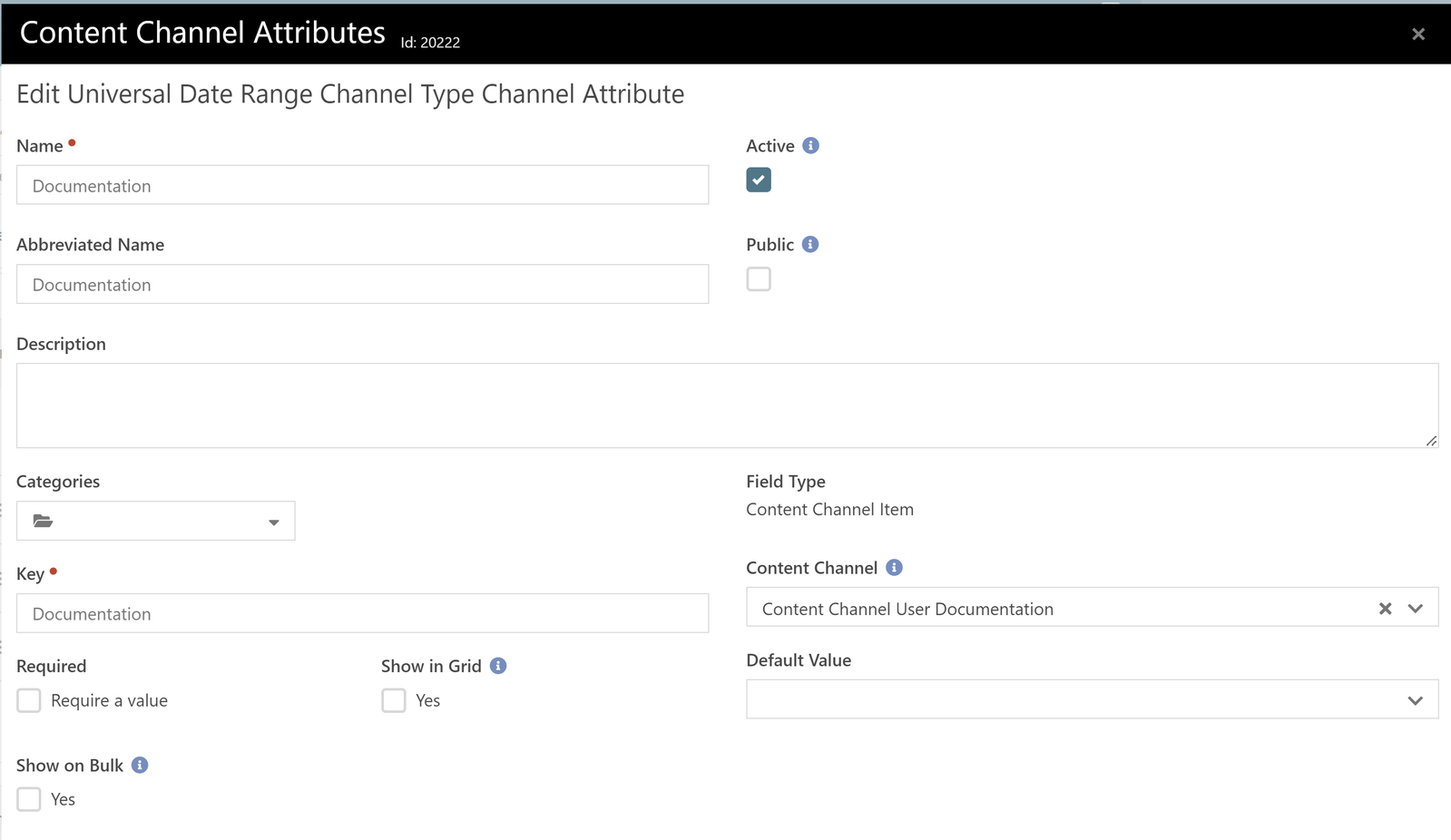Click the Key input field

coord(363,613)
